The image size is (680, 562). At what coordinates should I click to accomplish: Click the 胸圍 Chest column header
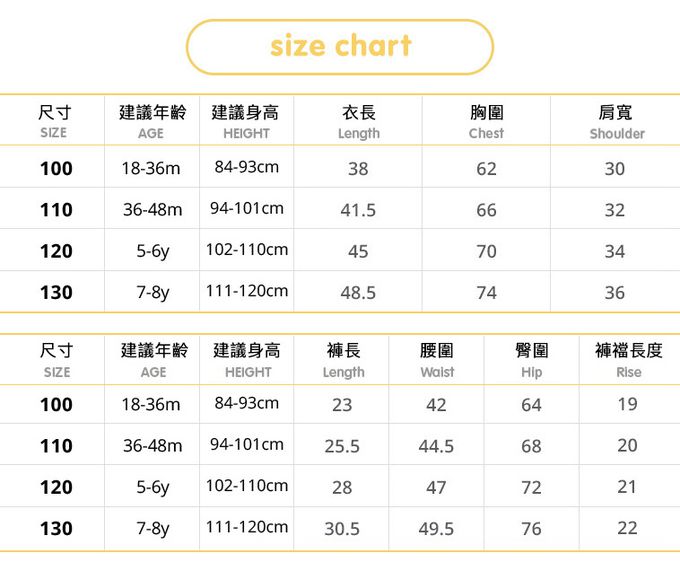[486, 121]
